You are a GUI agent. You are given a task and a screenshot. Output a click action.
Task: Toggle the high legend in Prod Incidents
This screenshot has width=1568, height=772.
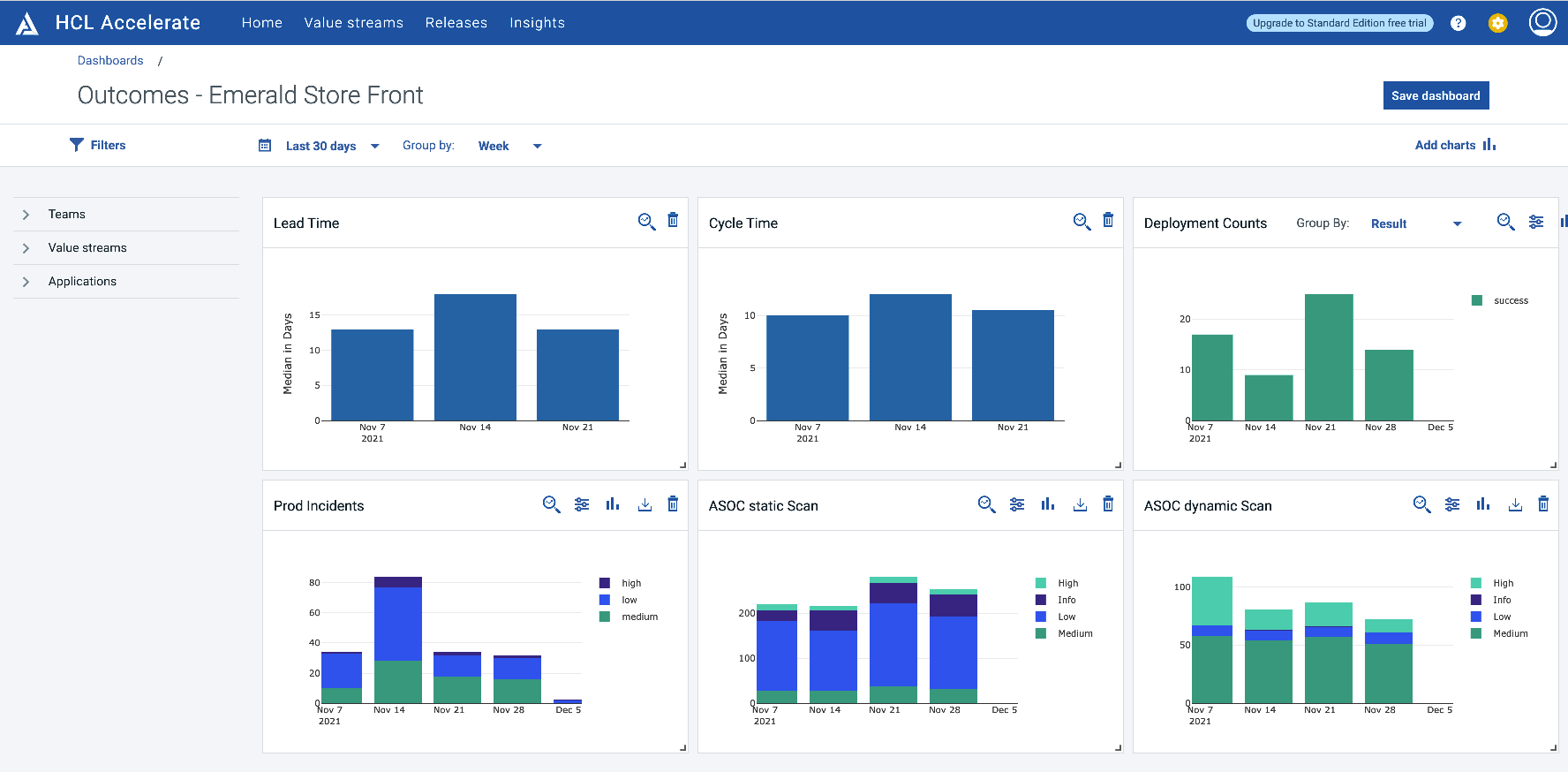tap(621, 583)
